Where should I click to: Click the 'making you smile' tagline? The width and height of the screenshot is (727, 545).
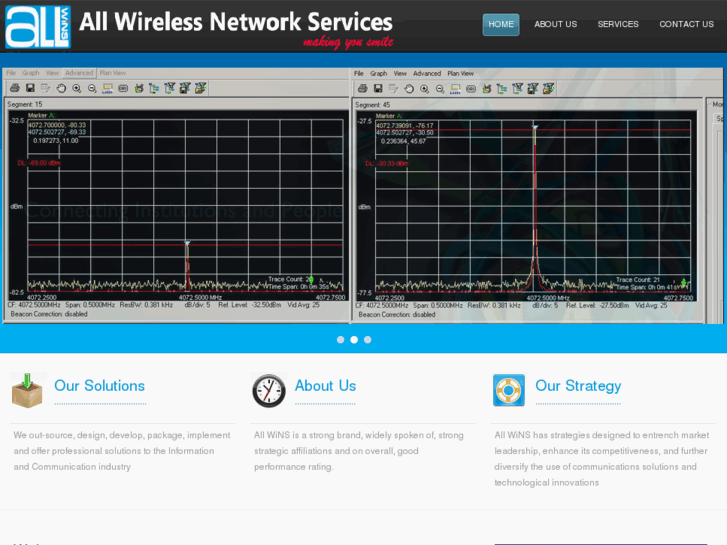tap(348, 42)
